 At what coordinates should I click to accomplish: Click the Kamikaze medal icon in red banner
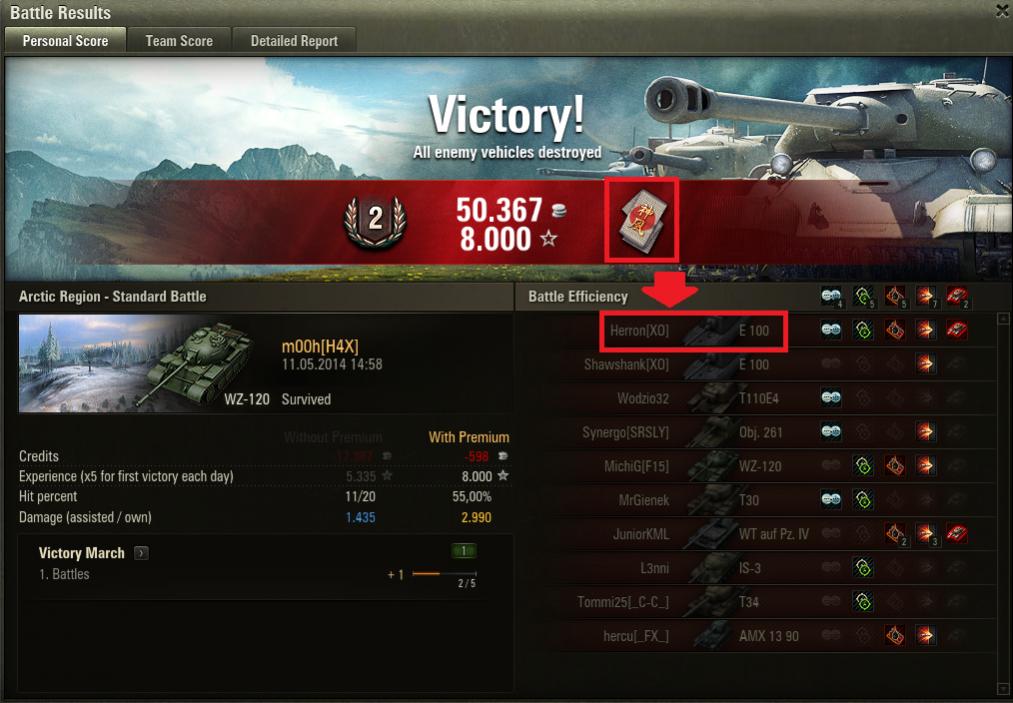(x=643, y=222)
